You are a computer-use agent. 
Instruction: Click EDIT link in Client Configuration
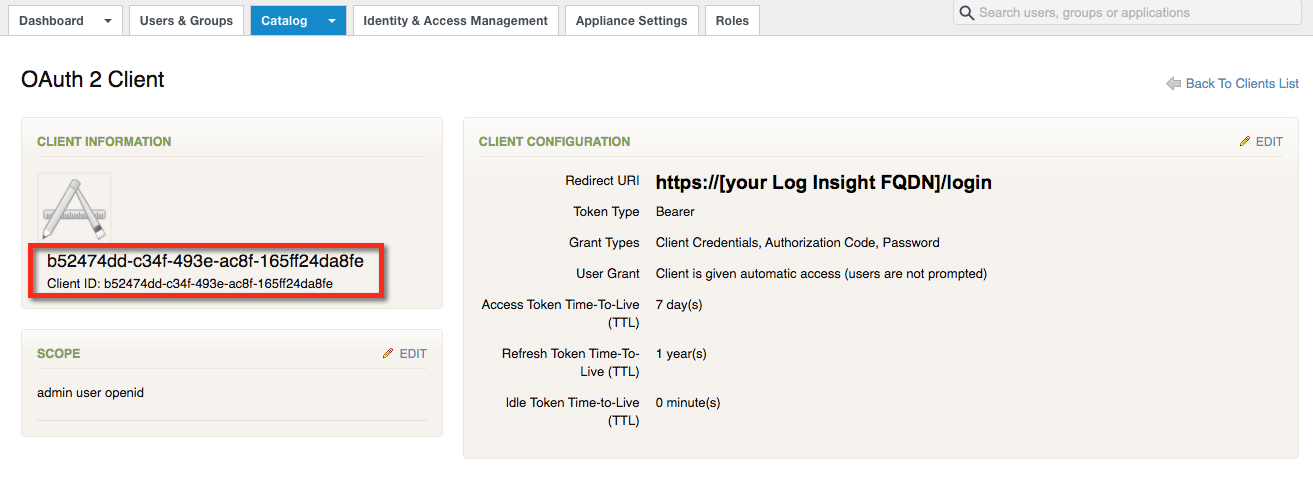tap(1269, 142)
